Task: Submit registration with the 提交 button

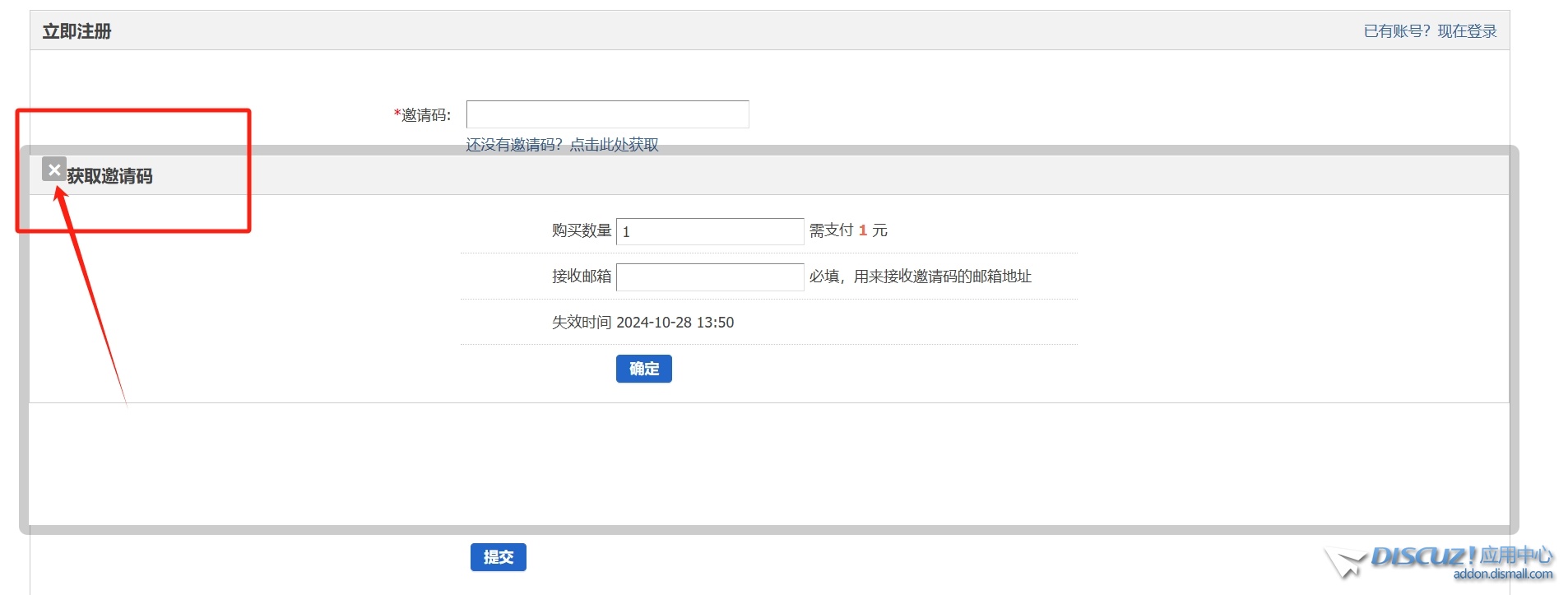Action: (x=499, y=557)
